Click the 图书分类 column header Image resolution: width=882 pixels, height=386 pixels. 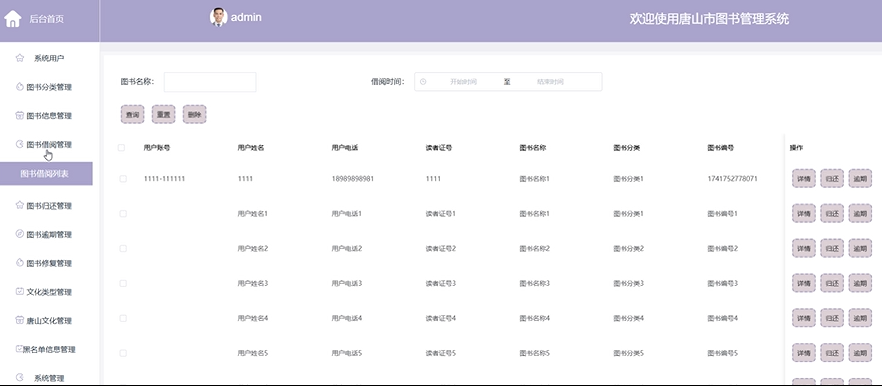(627, 148)
